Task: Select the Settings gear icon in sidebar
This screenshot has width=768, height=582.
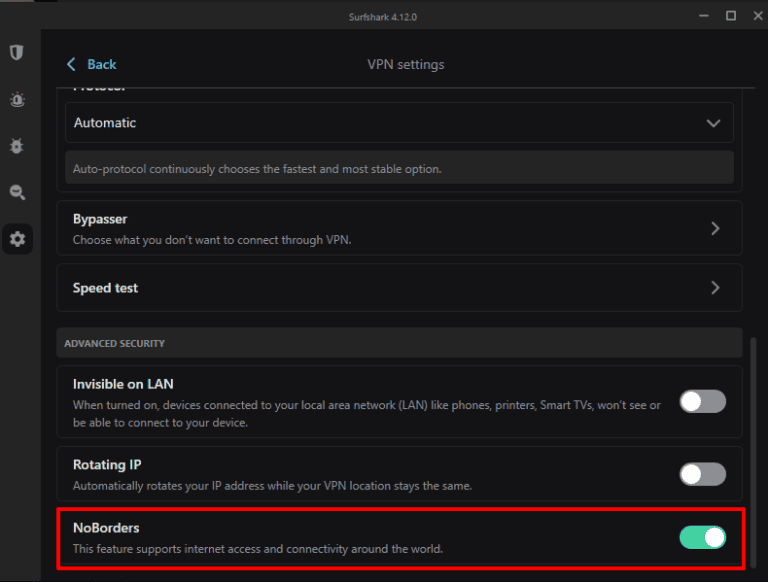Action: pyautogui.click(x=17, y=239)
